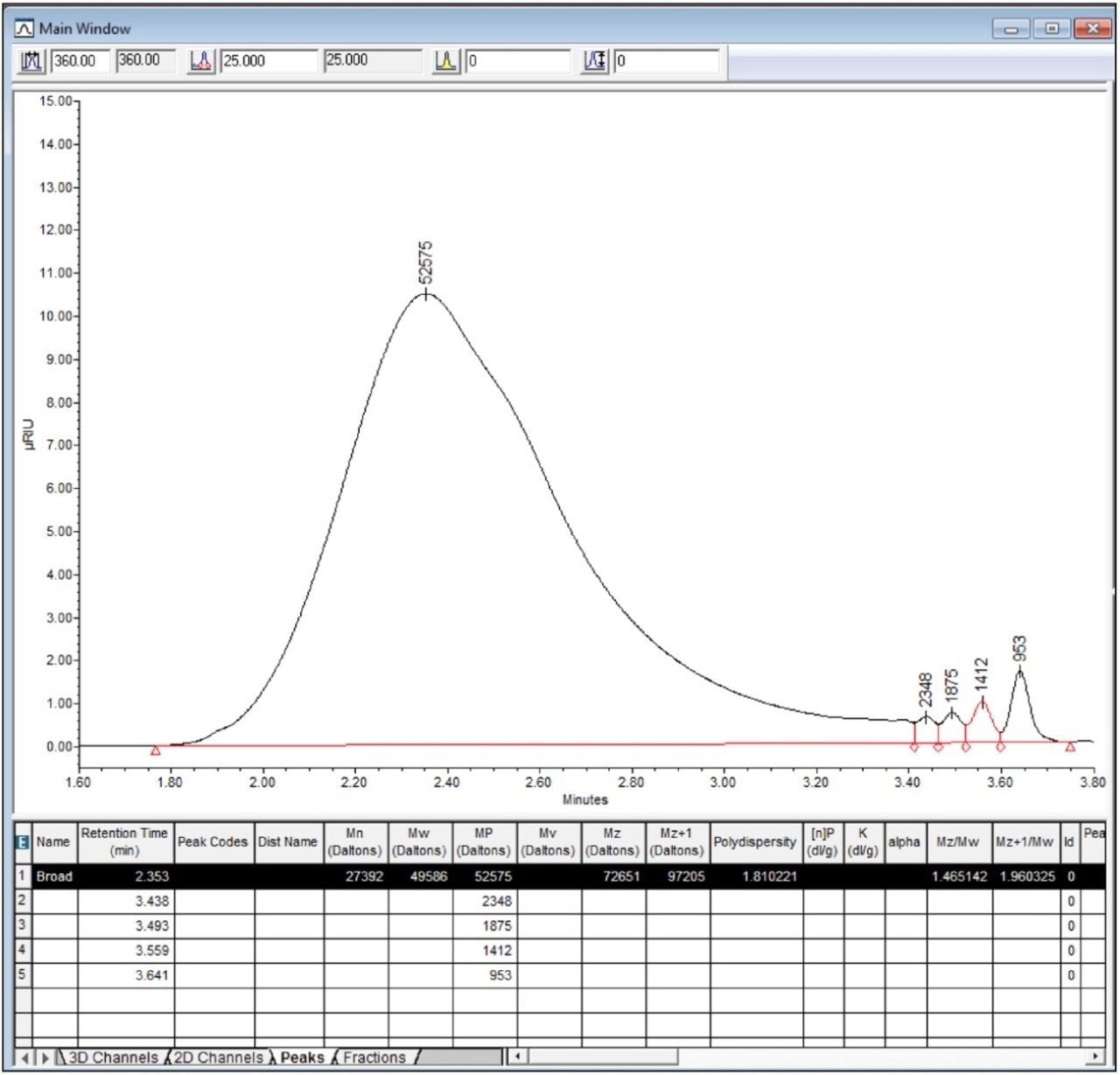The image size is (1120, 1075).
Task: Click the red baseline start triangle marker
Action: (156, 750)
